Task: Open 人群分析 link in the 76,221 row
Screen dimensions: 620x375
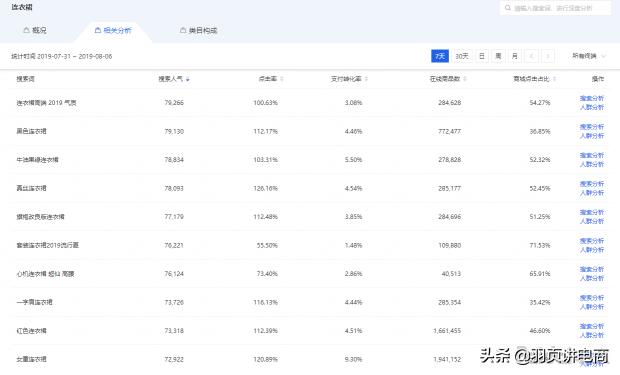Action: [592, 250]
